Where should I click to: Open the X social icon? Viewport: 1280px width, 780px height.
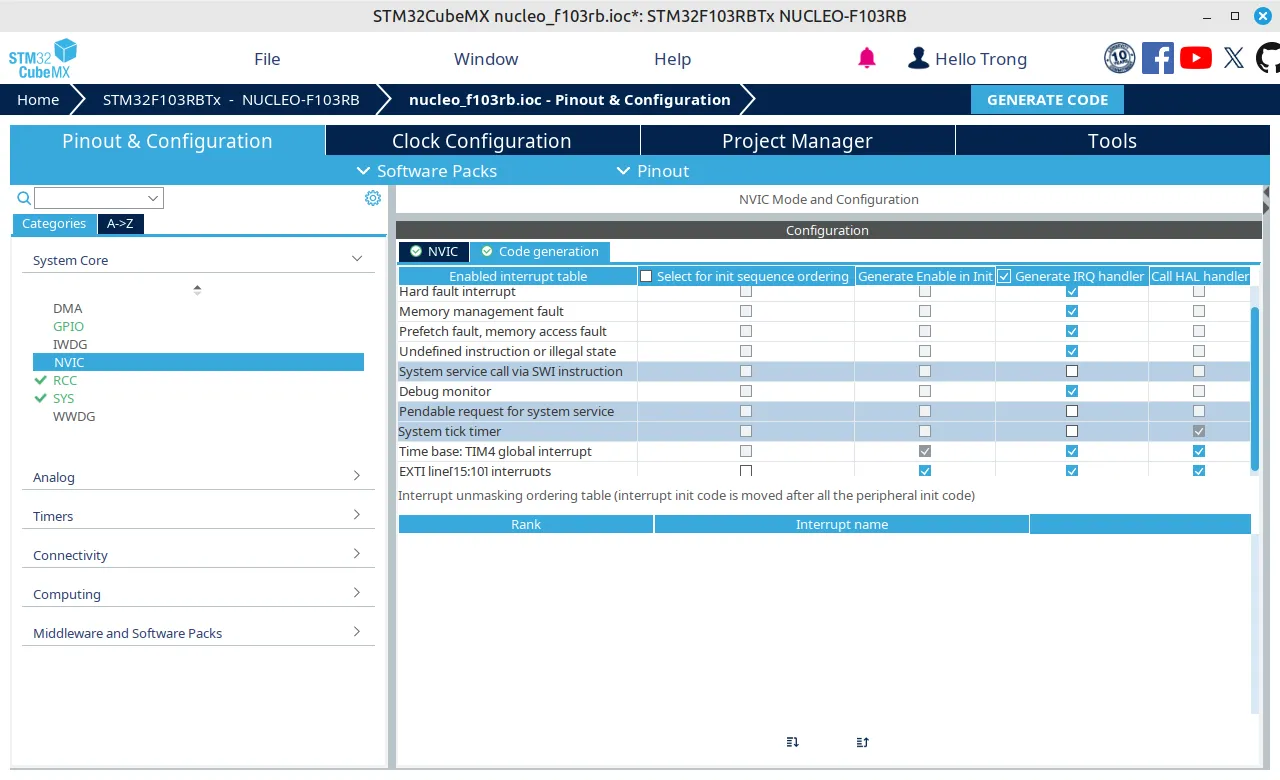coord(1234,58)
